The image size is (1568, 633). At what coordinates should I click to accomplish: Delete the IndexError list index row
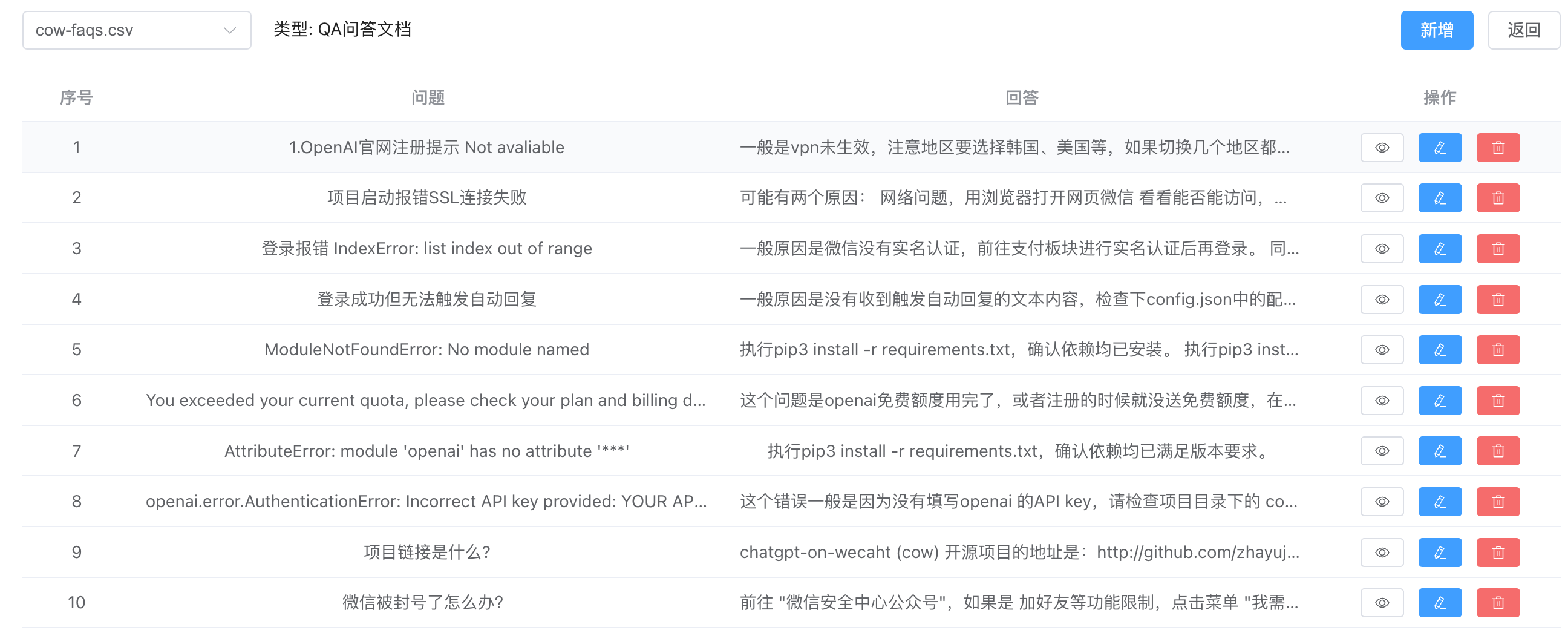1497,248
